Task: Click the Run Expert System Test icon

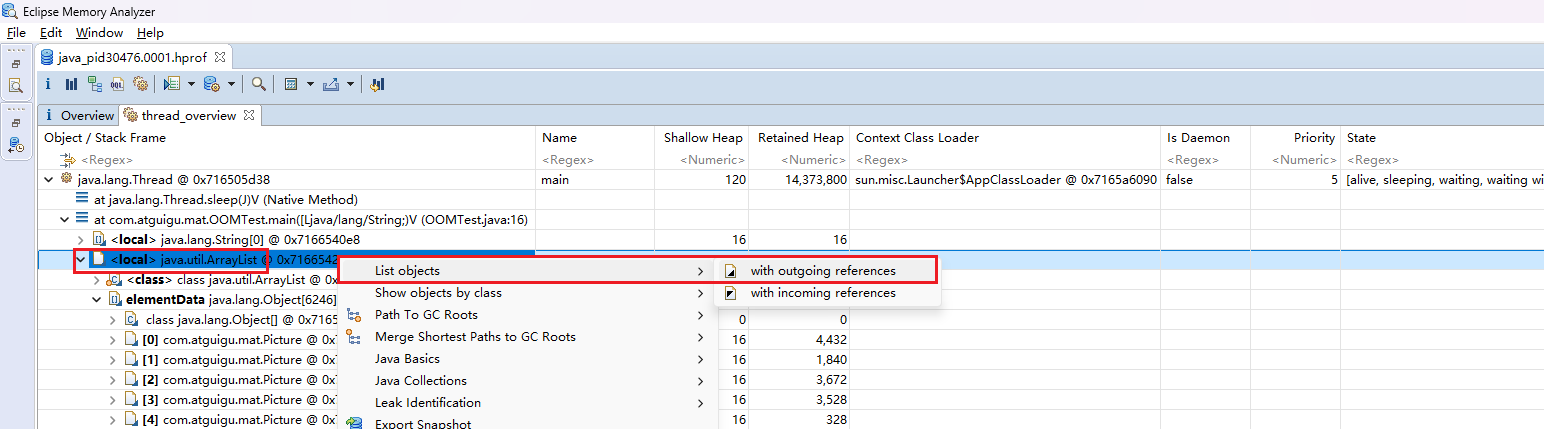Action: [172, 85]
